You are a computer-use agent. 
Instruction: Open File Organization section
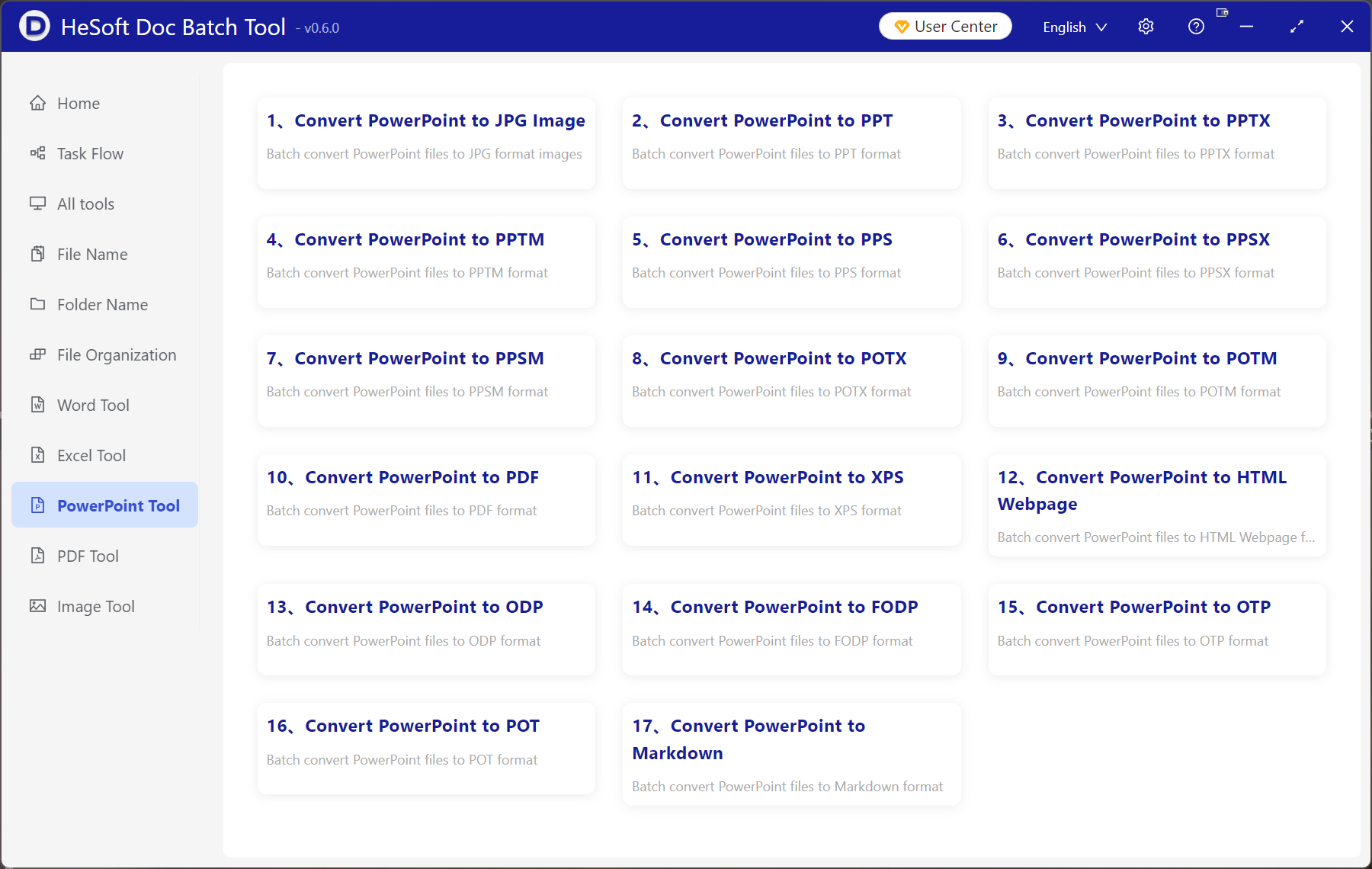pos(104,354)
